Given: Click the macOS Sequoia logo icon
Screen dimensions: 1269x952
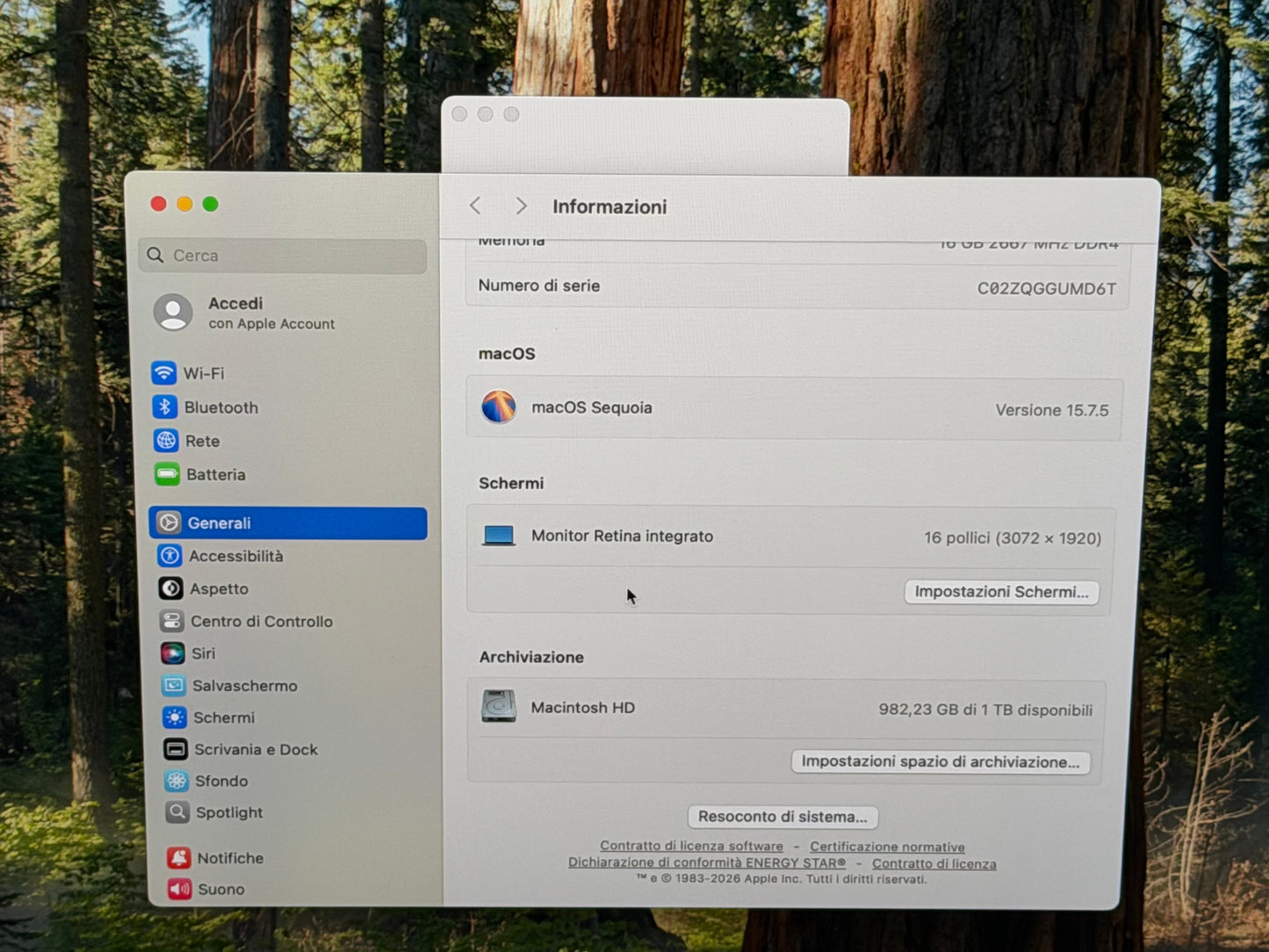Looking at the screenshot, I should (x=498, y=407).
